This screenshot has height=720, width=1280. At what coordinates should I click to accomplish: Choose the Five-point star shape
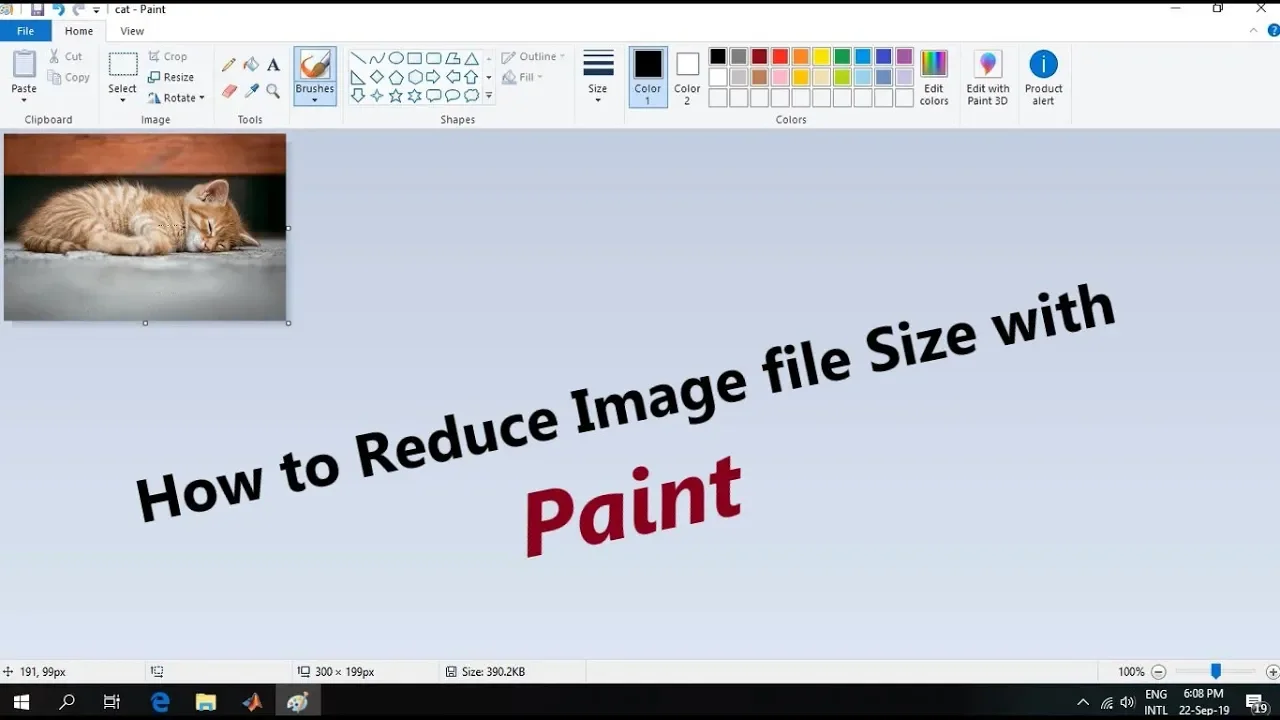coord(396,96)
